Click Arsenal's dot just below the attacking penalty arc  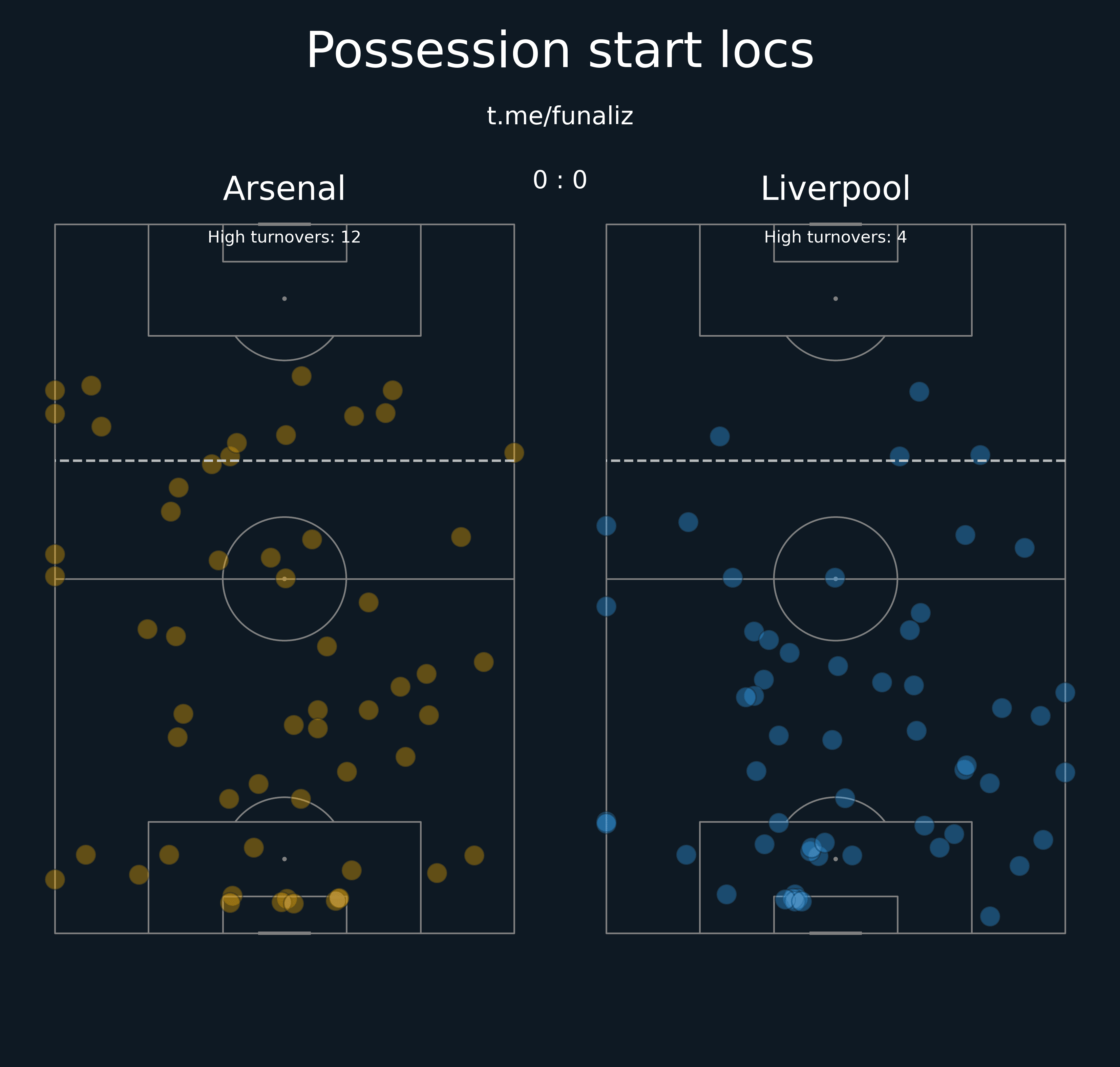pos(301,376)
